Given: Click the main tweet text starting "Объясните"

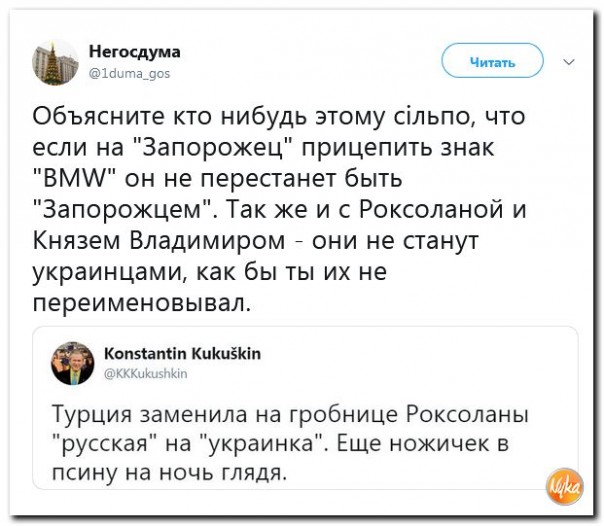Looking at the screenshot, I should pyautogui.click(x=279, y=209).
